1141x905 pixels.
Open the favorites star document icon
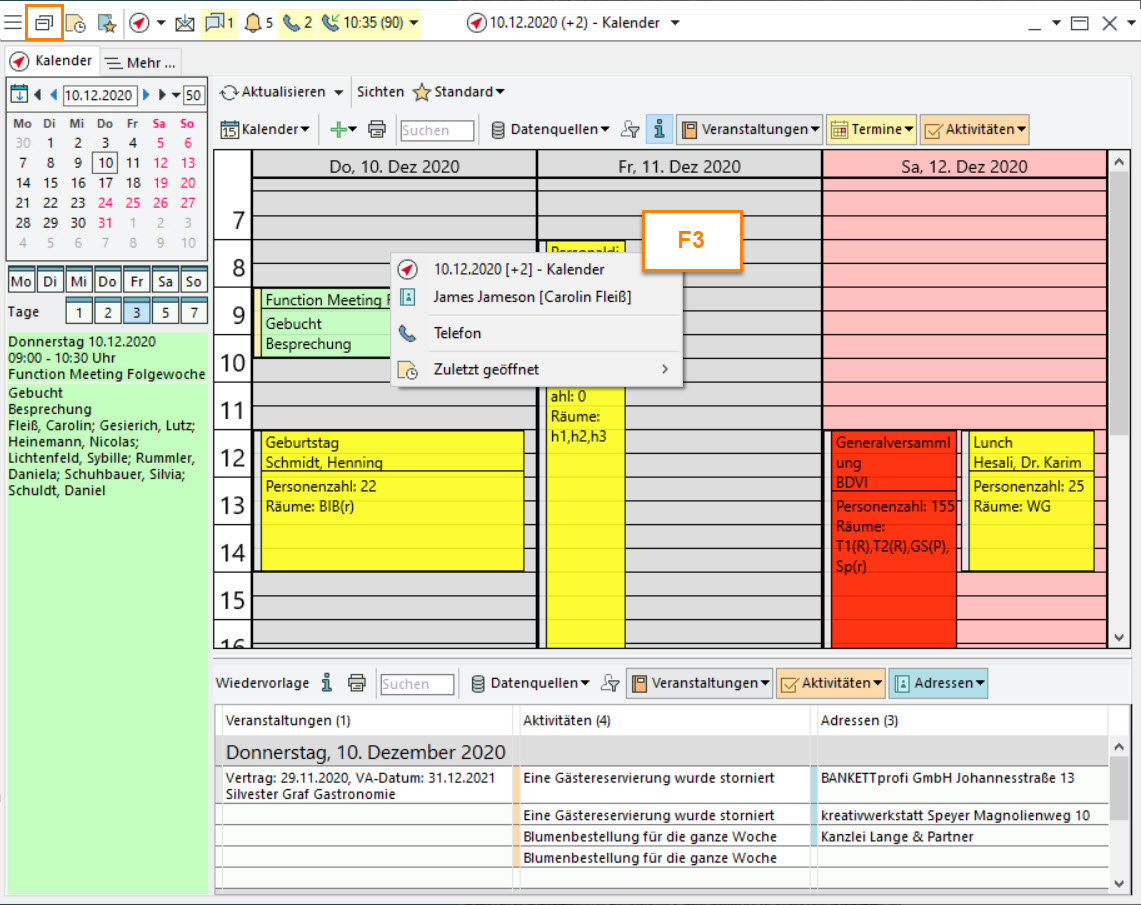[107, 22]
